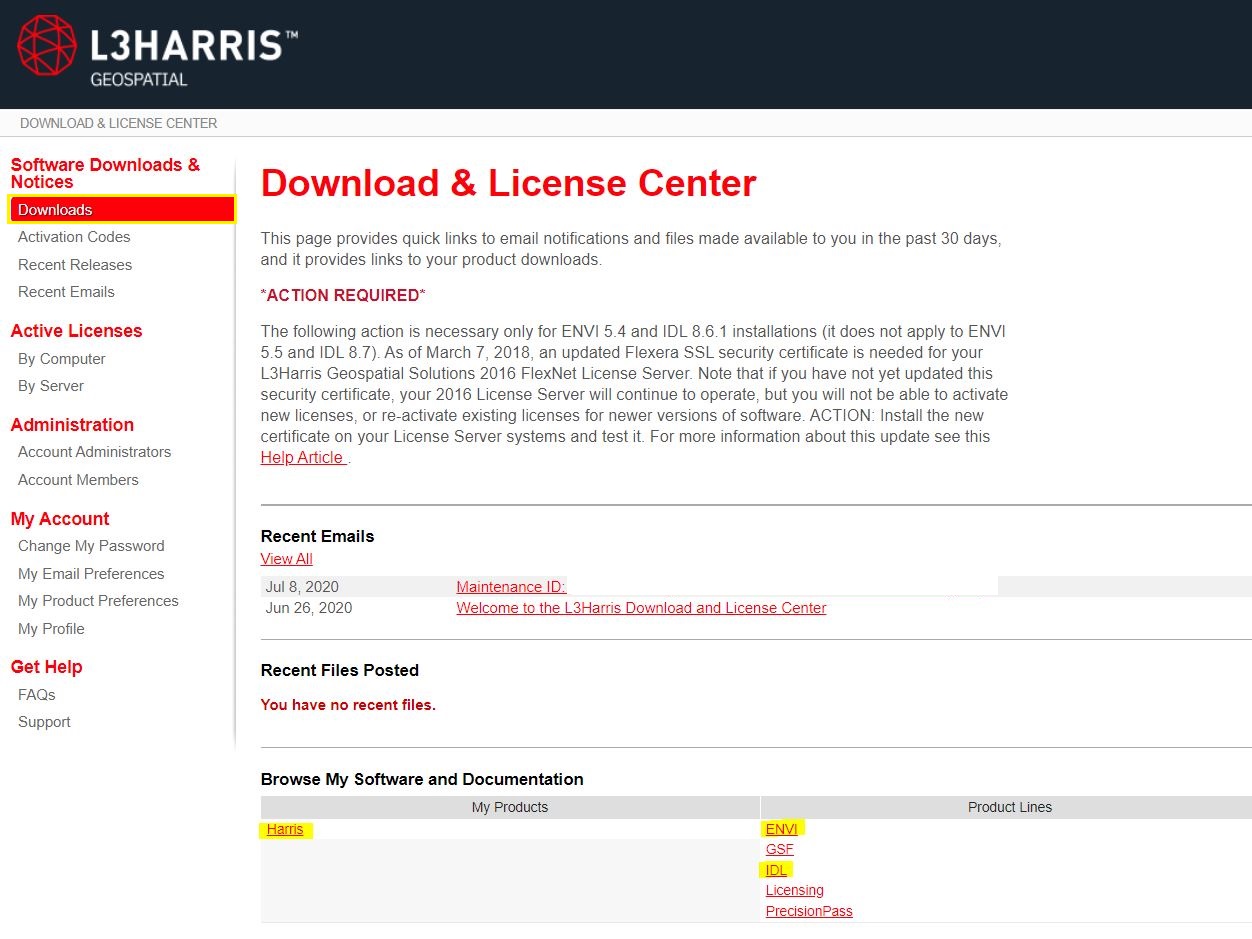Open the Harris product link
Image resolution: width=1252 pixels, height=939 pixels.
(285, 829)
